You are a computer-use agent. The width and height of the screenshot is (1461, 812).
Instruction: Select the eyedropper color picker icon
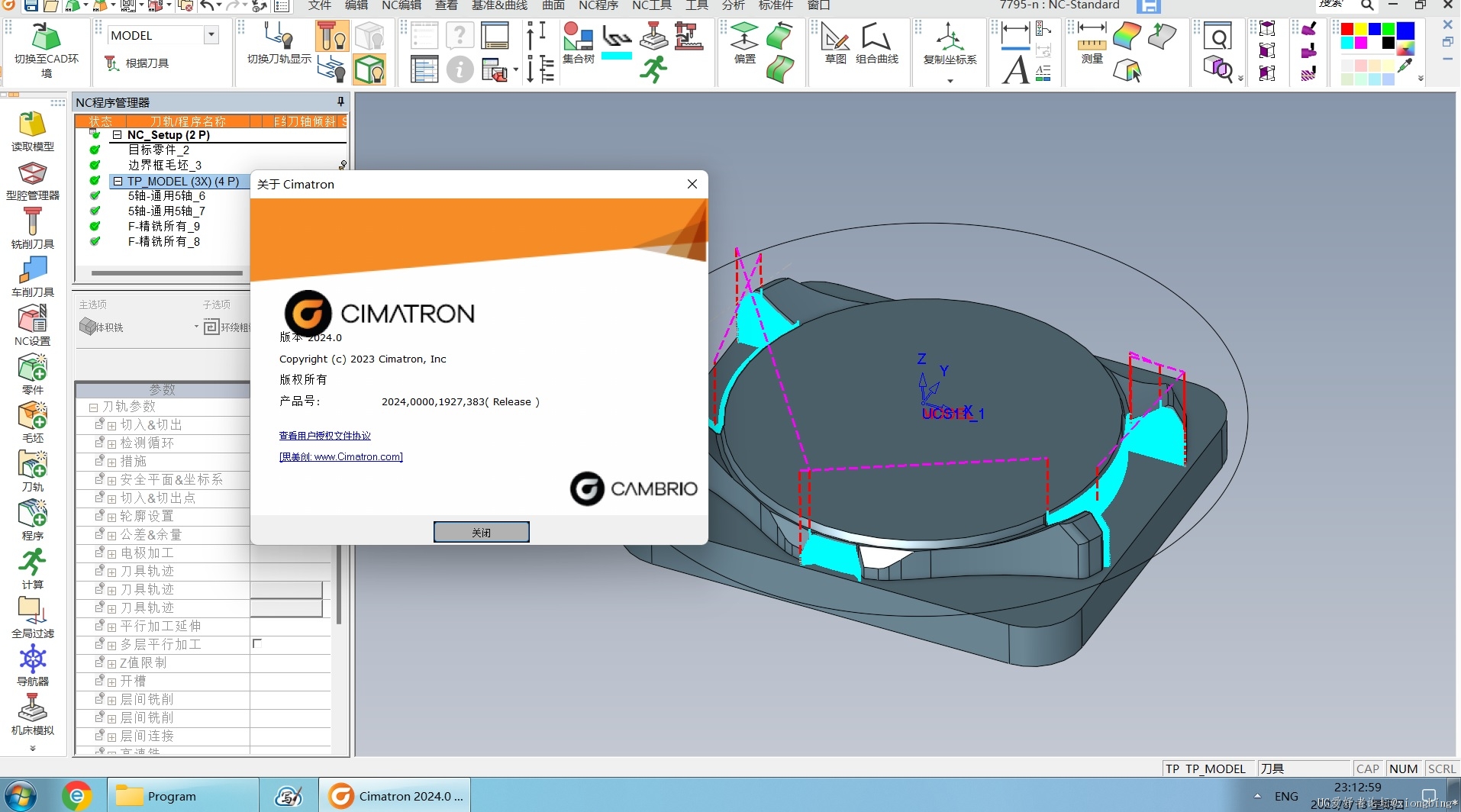click(x=1405, y=66)
